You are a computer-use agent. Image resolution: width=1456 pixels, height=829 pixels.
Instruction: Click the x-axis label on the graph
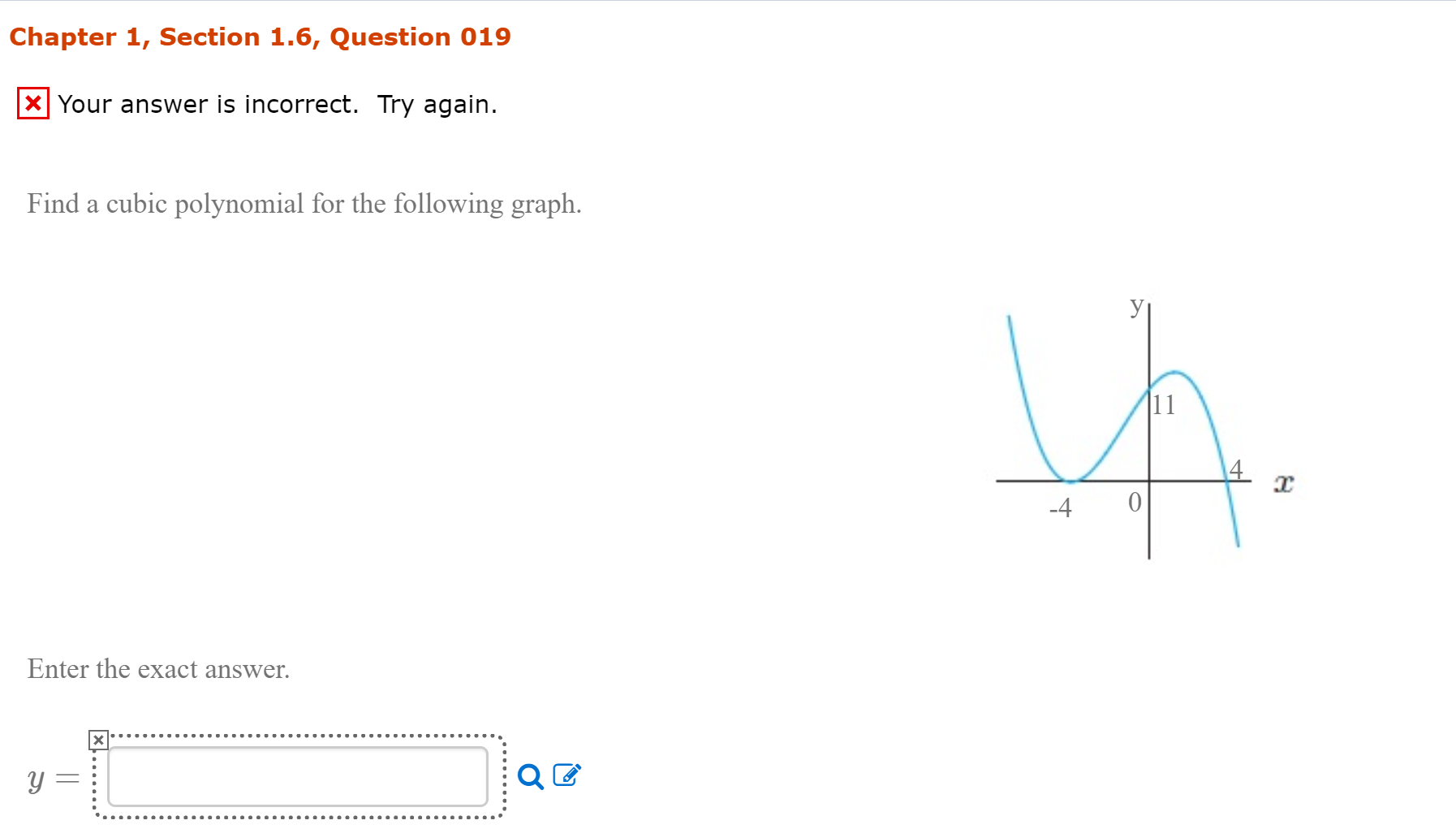click(1285, 482)
